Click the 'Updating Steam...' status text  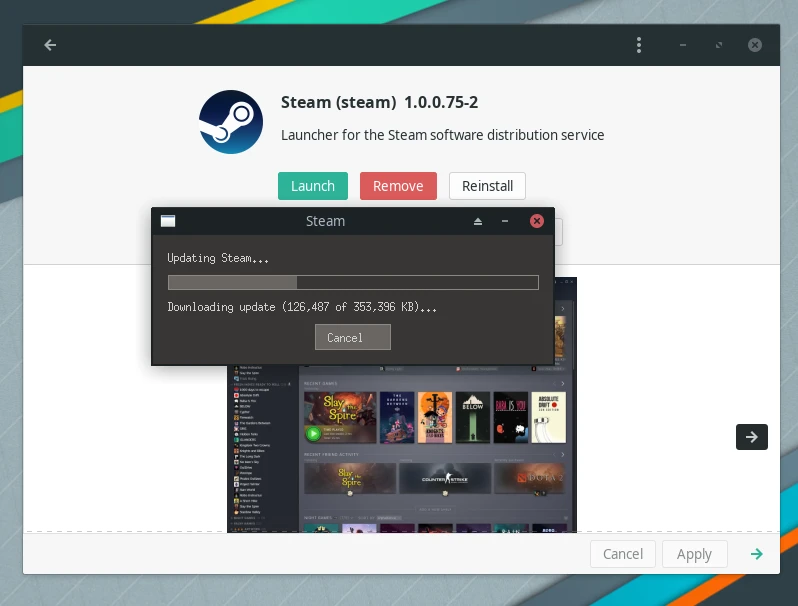[x=218, y=258]
